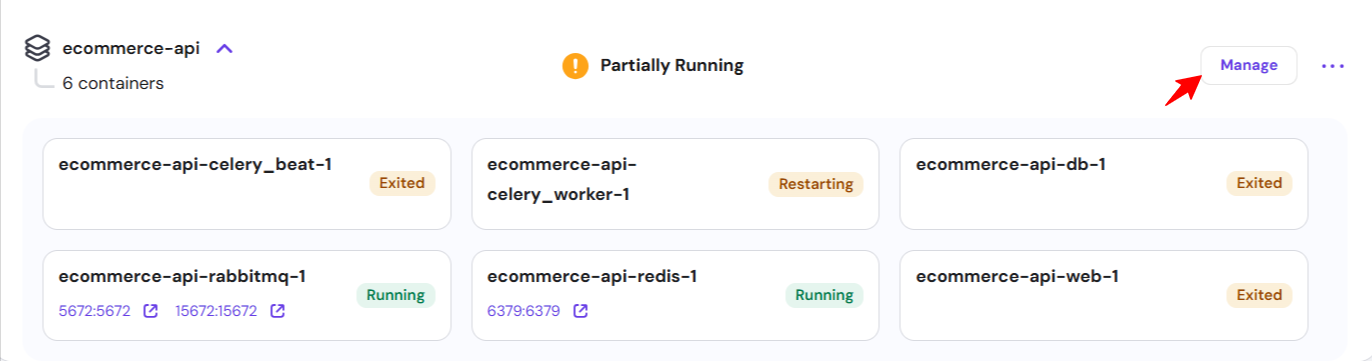Click Exited badge on ecommerce-api-db-1 card
The image size is (1372, 361).
1259,183
